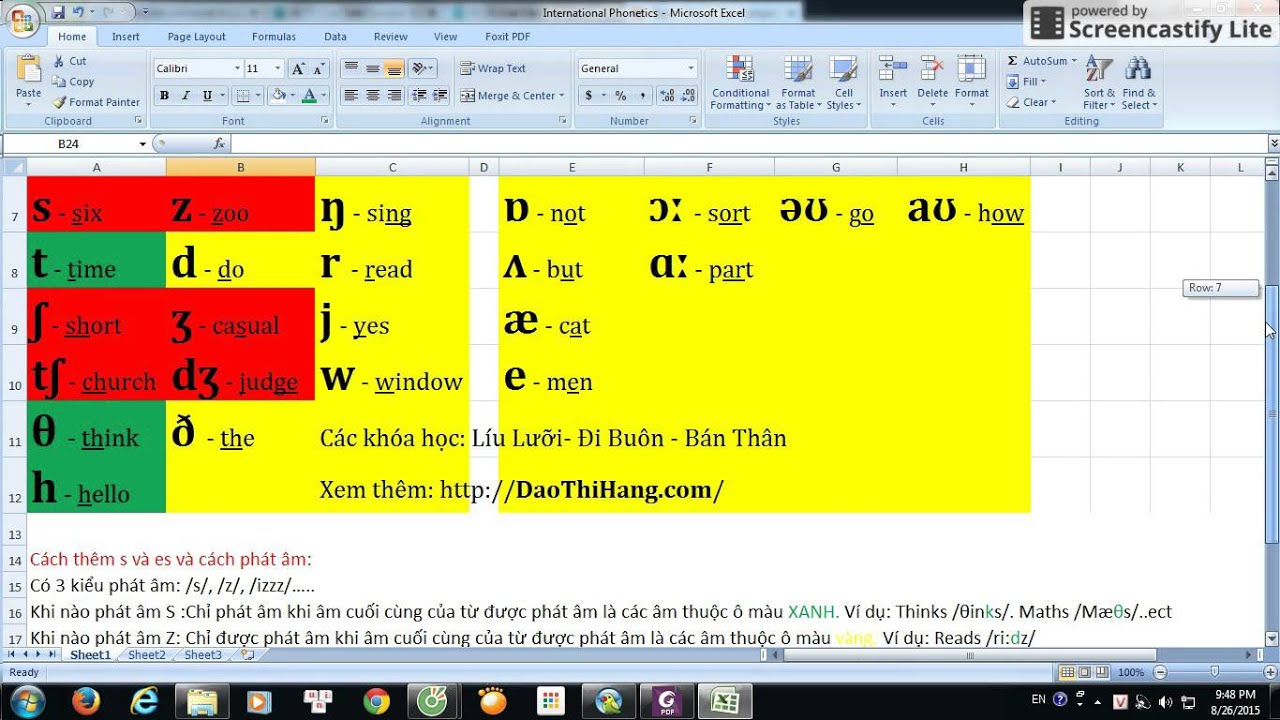The width and height of the screenshot is (1280, 720).
Task: Open the Data ribbon tab
Action: click(335, 37)
